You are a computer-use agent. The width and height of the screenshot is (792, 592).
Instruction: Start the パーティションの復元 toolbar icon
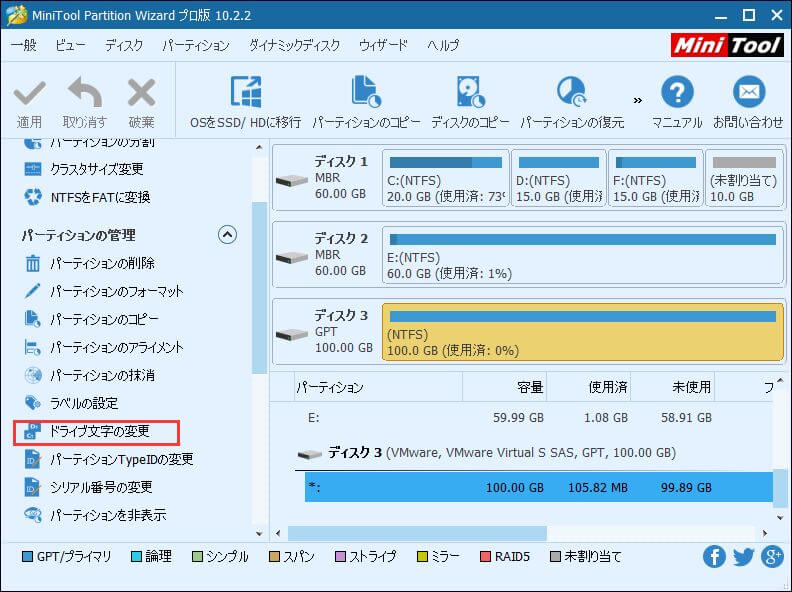click(x=572, y=92)
